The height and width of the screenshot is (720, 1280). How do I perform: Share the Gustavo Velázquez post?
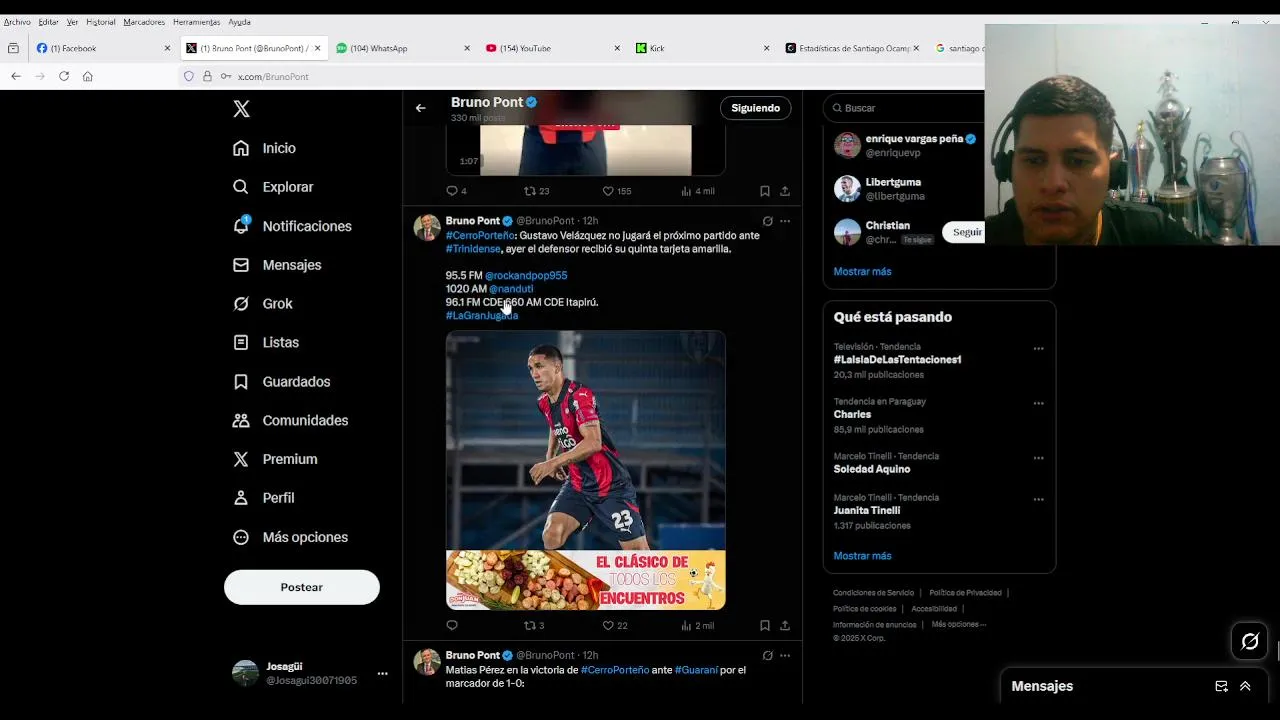point(785,625)
